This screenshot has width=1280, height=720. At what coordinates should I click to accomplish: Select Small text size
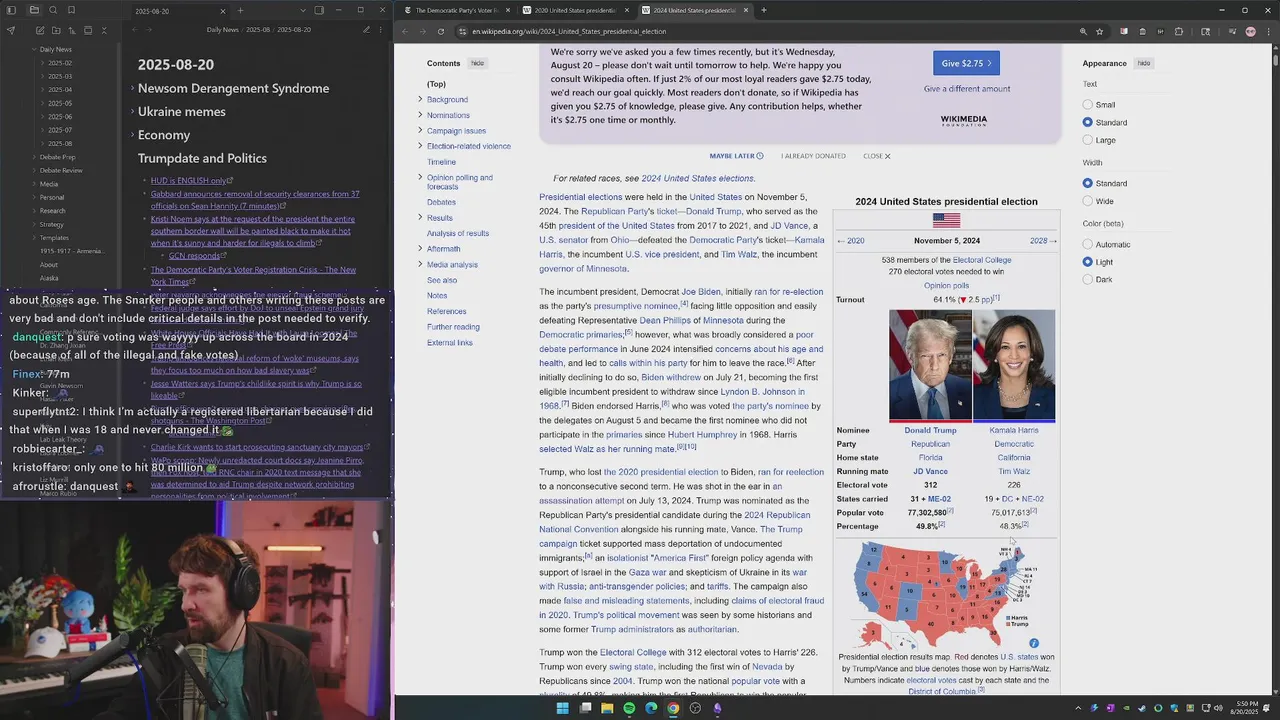(1088, 105)
